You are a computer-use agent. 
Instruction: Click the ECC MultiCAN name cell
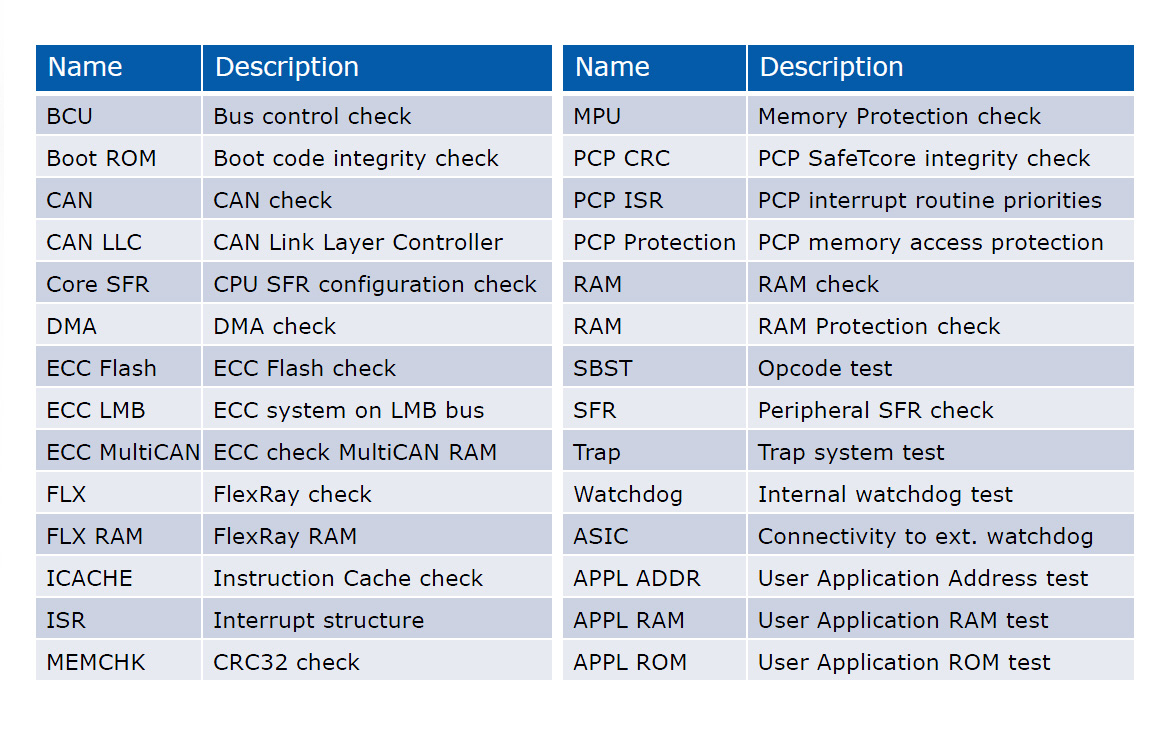tap(122, 452)
